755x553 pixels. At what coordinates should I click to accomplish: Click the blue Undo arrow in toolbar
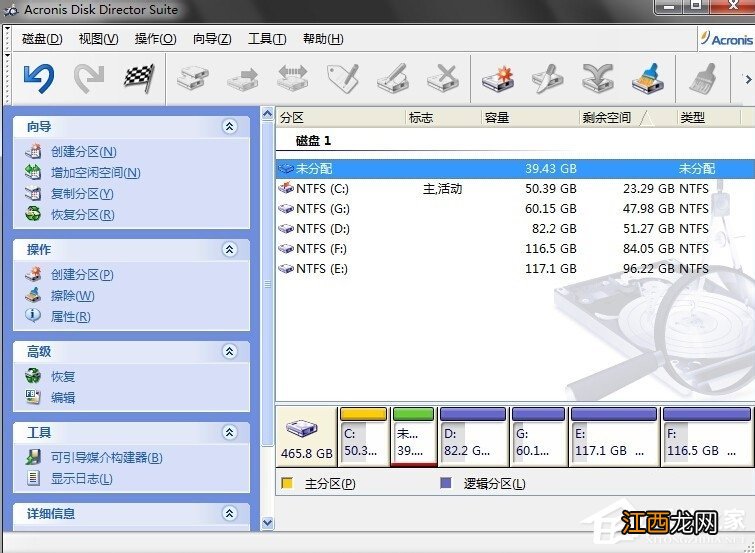[39, 79]
